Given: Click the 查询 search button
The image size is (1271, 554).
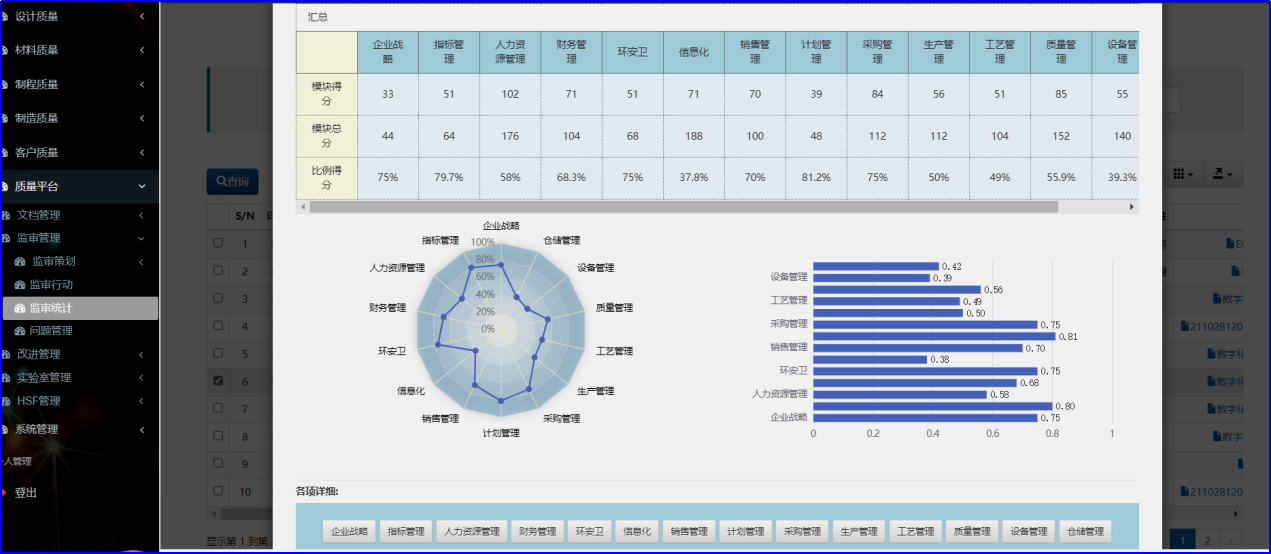Looking at the screenshot, I should [x=232, y=182].
